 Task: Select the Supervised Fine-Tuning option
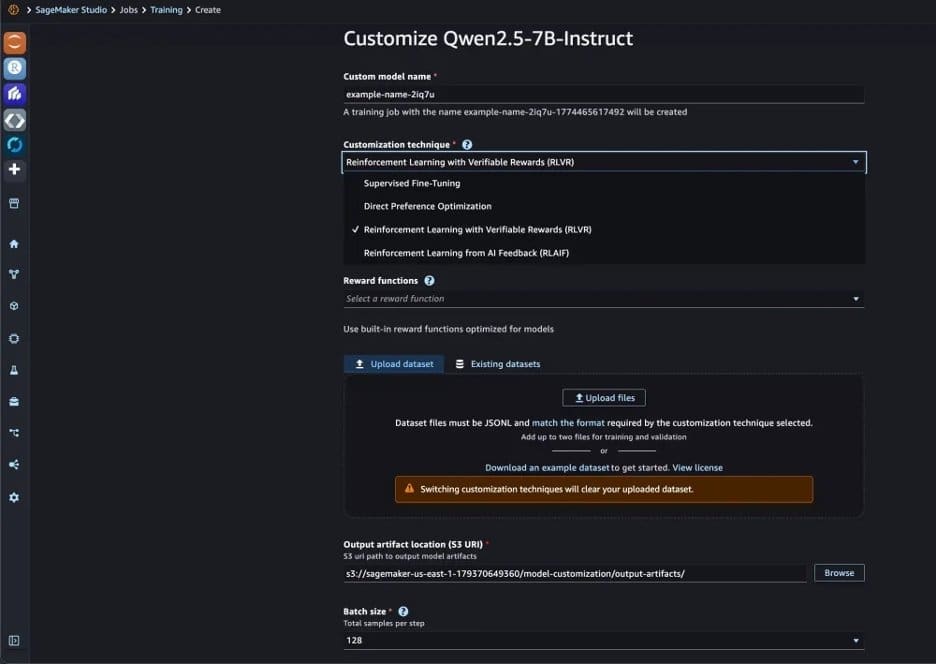click(x=412, y=183)
